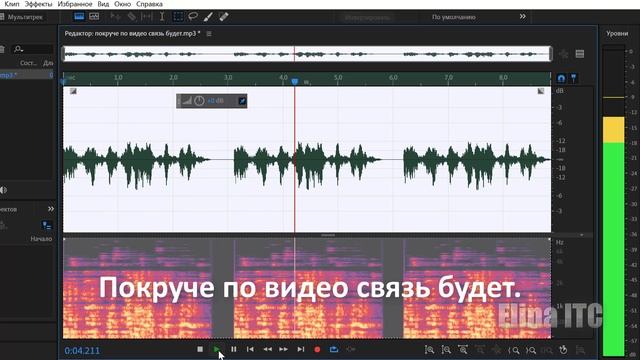Click the fade-in handle
640x360 pixels.
click(73, 91)
